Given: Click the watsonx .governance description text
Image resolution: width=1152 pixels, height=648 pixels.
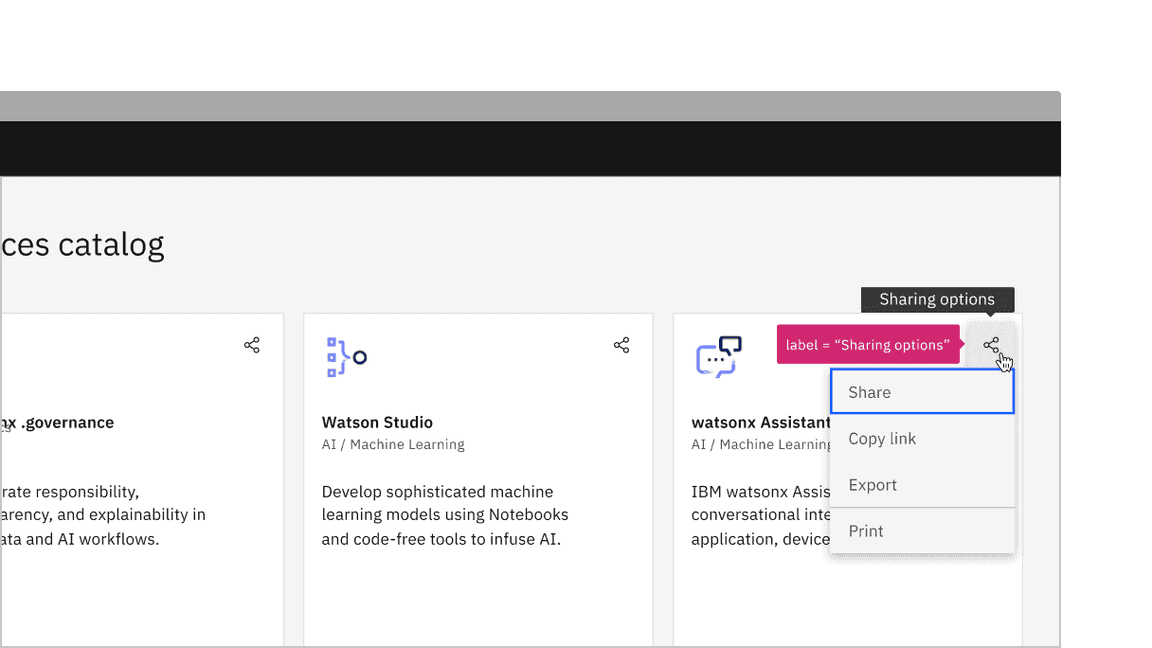Looking at the screenshot, I should [x=103, y=514].
